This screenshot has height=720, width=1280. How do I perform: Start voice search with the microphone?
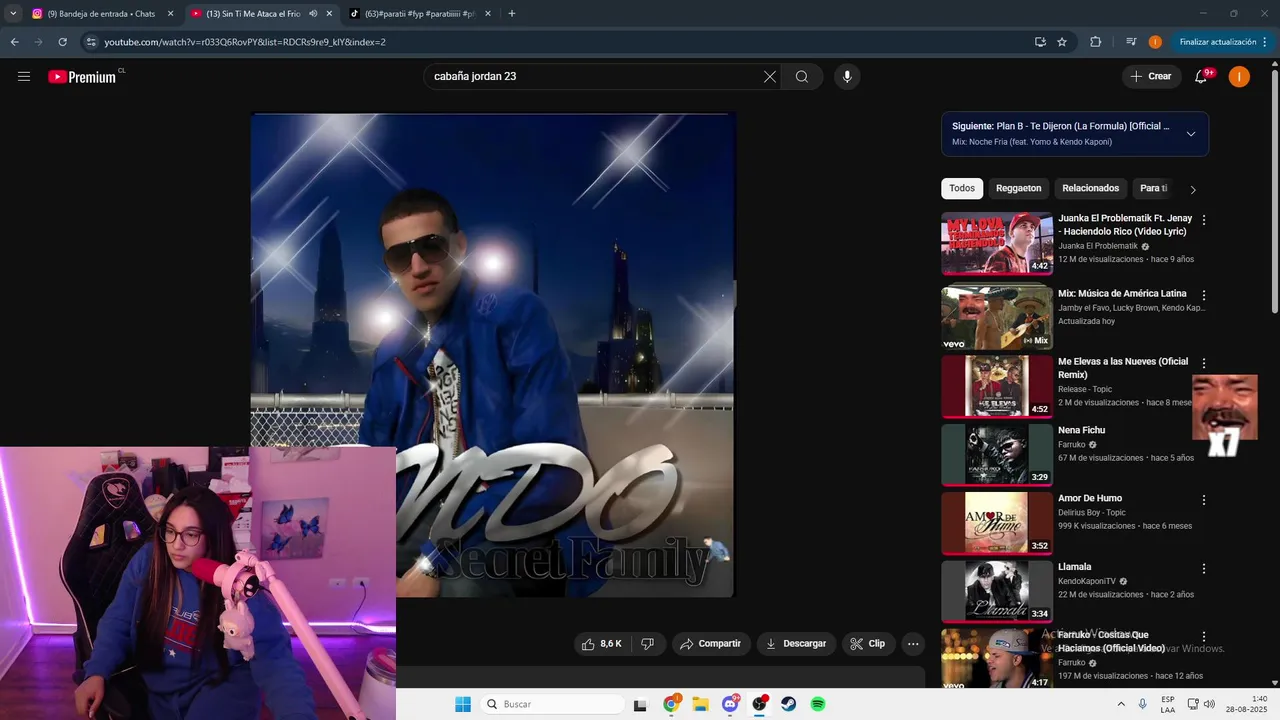[x=847, y=77]
